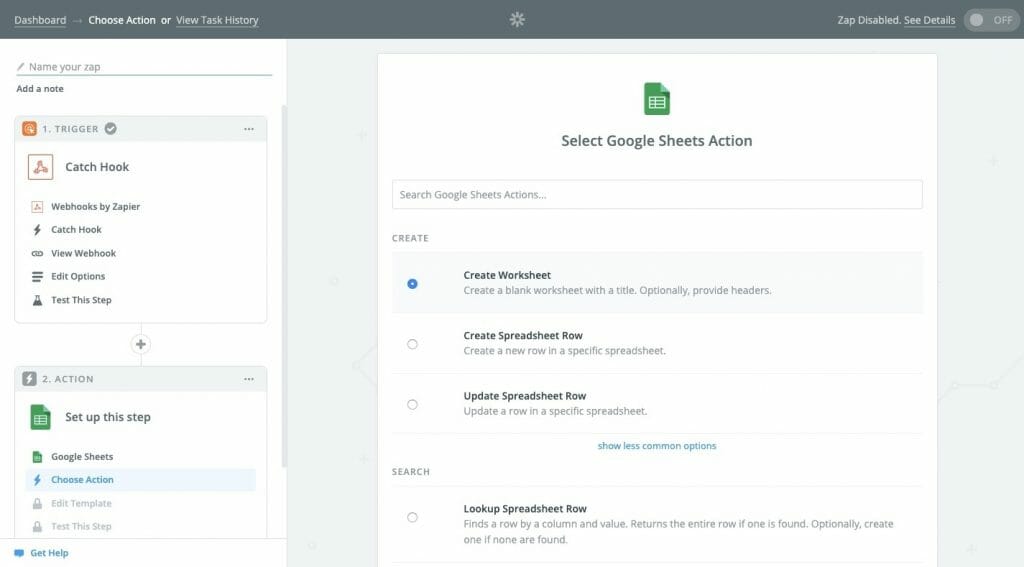The width and height of the screenshot is (1024, 567).
Task: Click the trigger completed checkmark icon
Action: coord(110,129)
